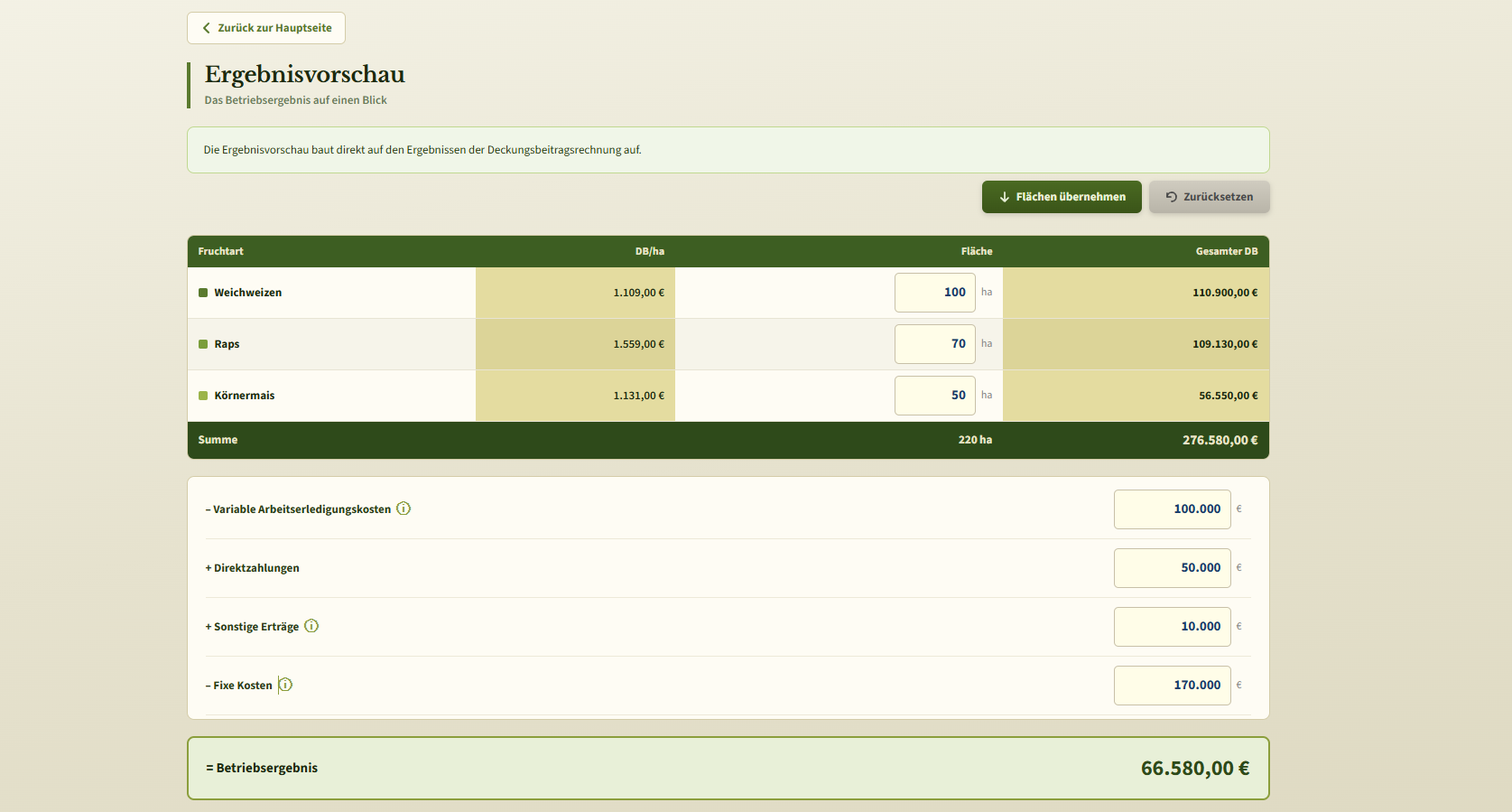Click the Direktzahlungen row label
This screenshot has width=1512, height=812.
pyautogui.click(x=253, y=568)
